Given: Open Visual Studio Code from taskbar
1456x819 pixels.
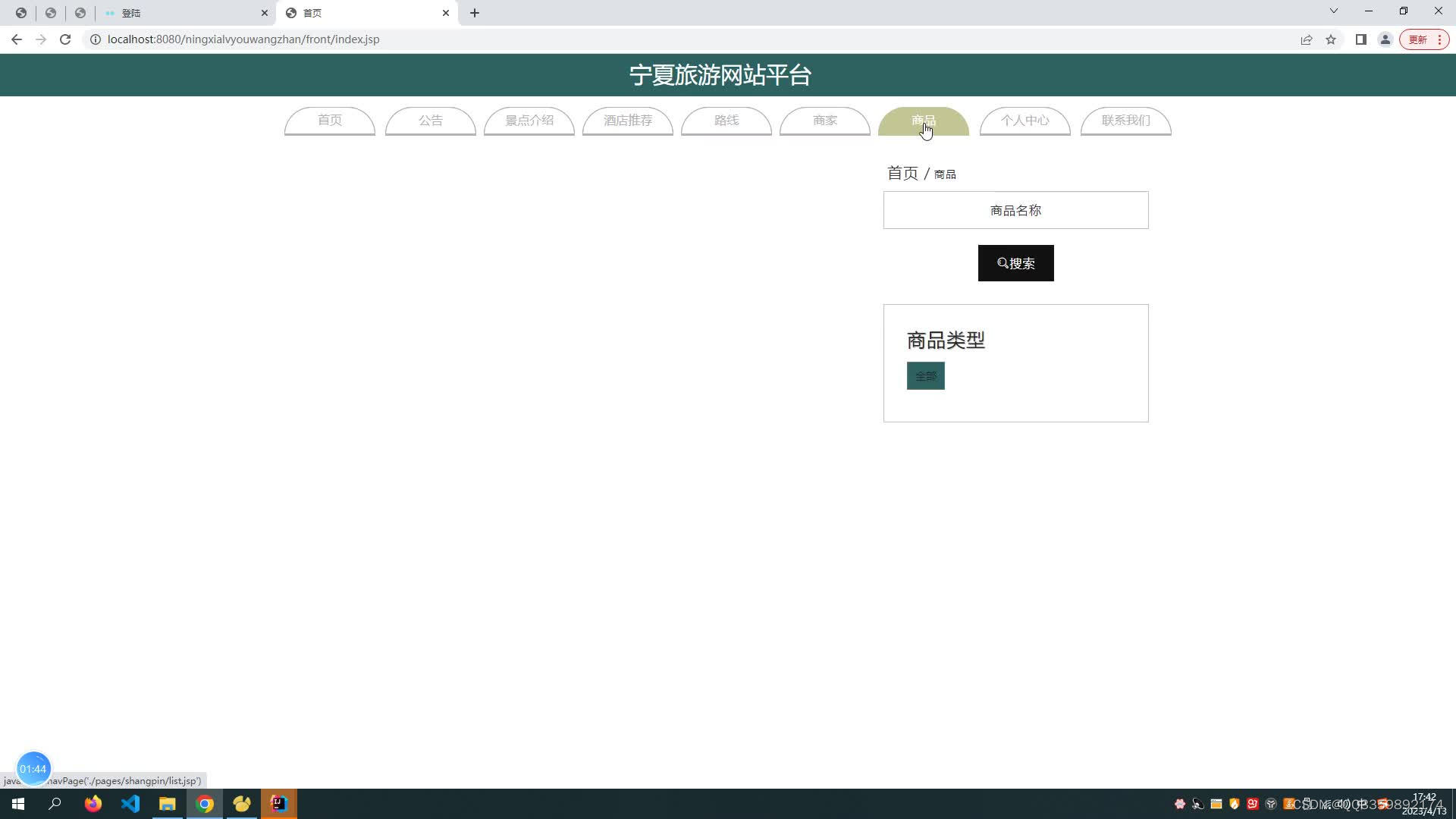Looking at the screenshot, I should 130,804.
